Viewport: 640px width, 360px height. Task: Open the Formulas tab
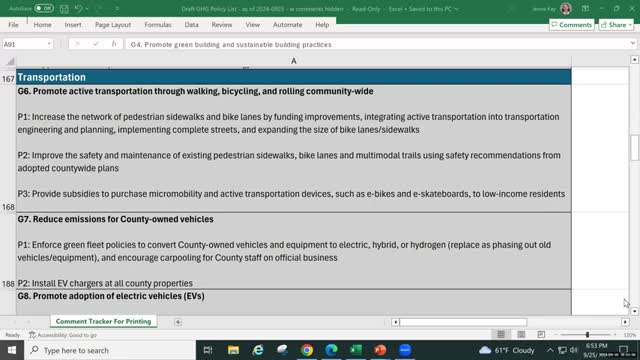point(158,25)
